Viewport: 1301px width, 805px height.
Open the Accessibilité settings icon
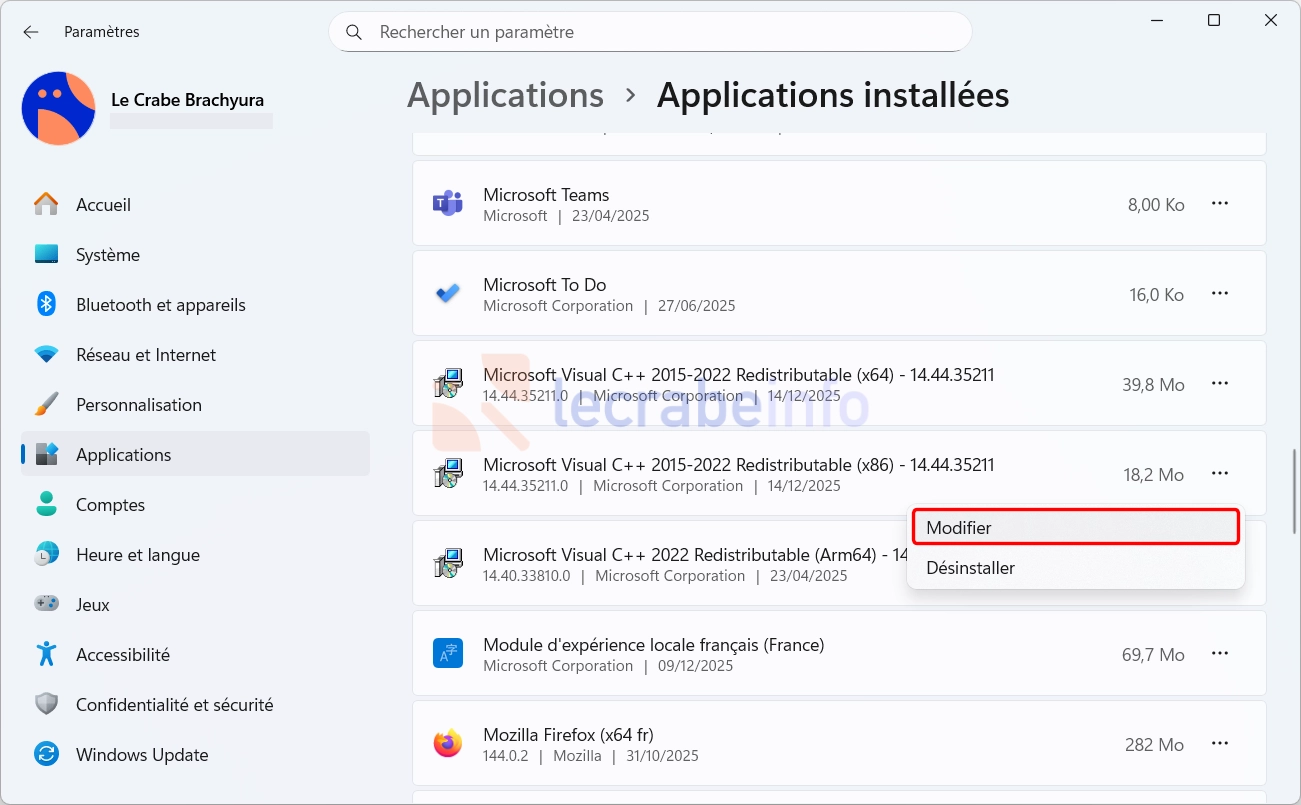click(x=46, y=655)
